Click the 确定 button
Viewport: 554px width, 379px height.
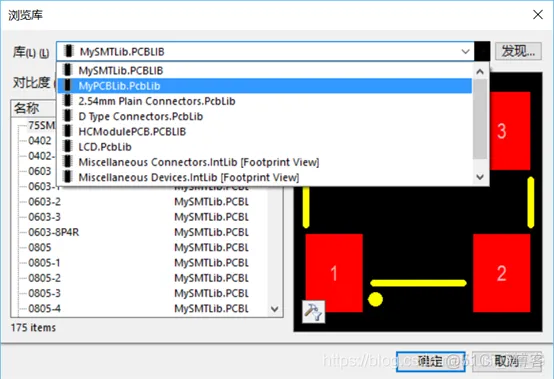tap(430, 361)
